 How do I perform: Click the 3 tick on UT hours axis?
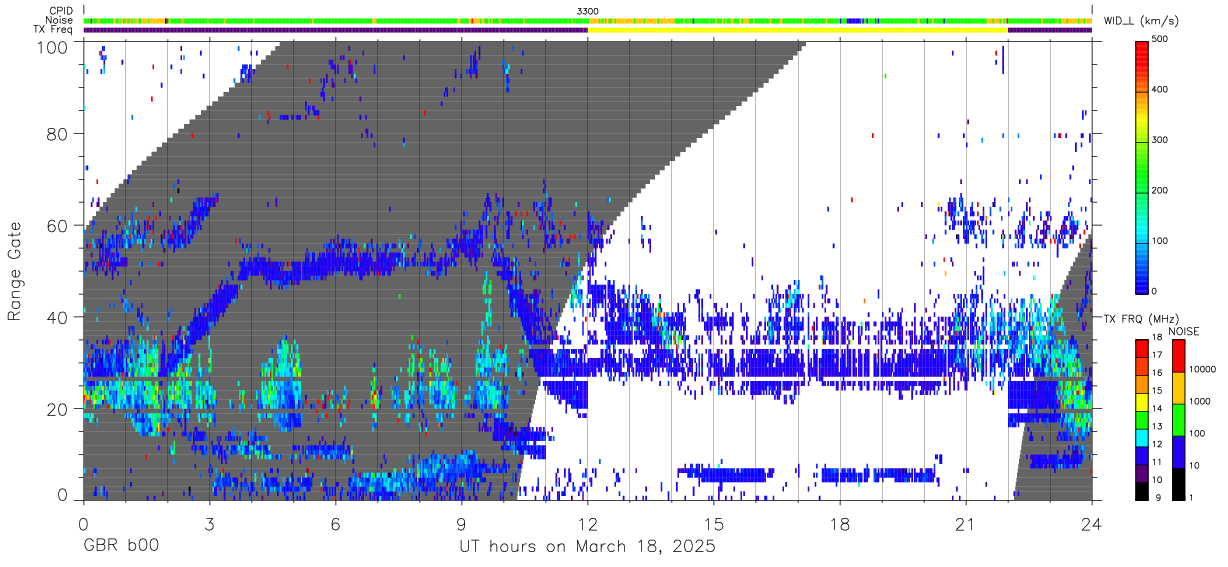point(210,524)
